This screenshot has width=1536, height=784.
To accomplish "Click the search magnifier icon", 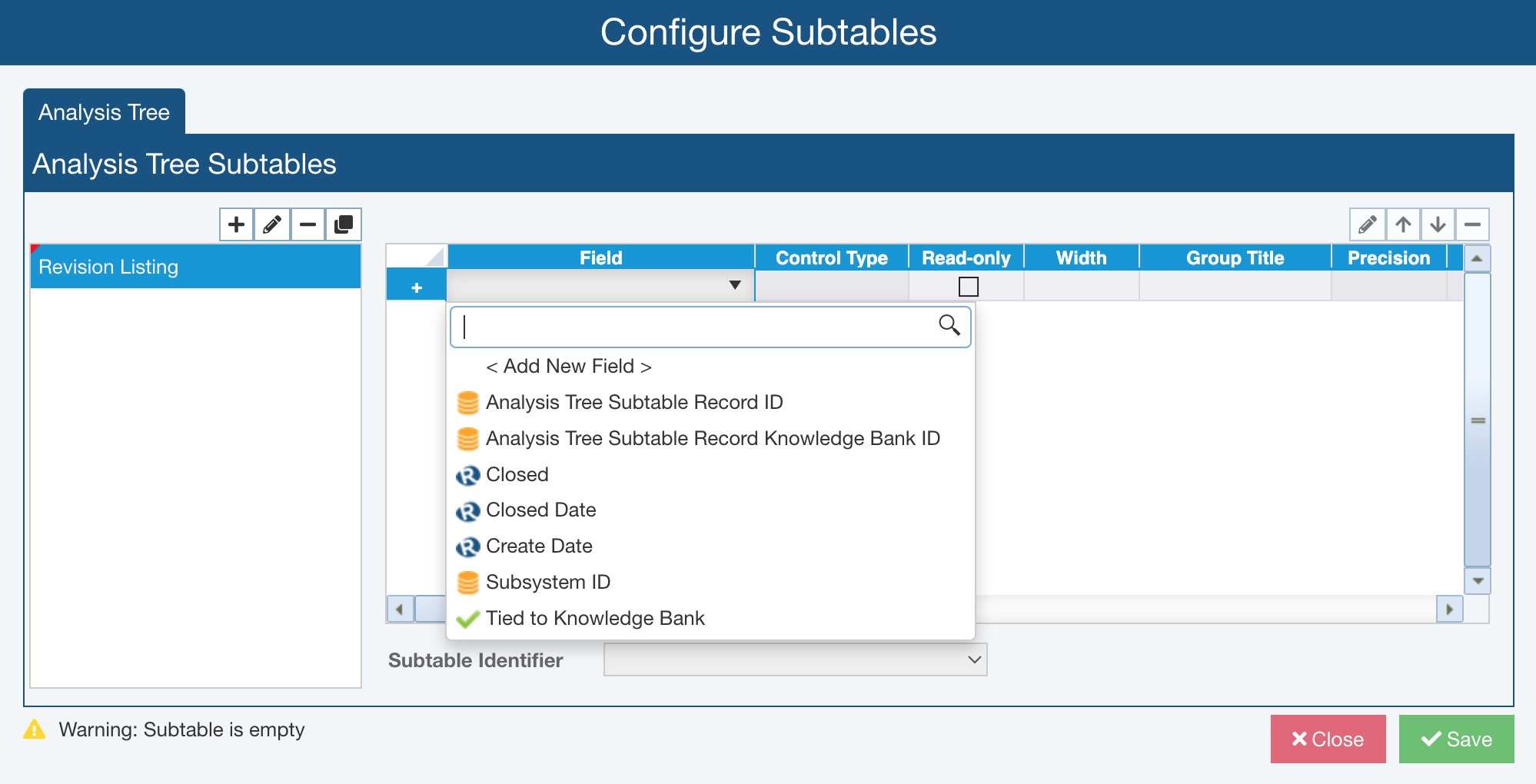I will [949, 325].
